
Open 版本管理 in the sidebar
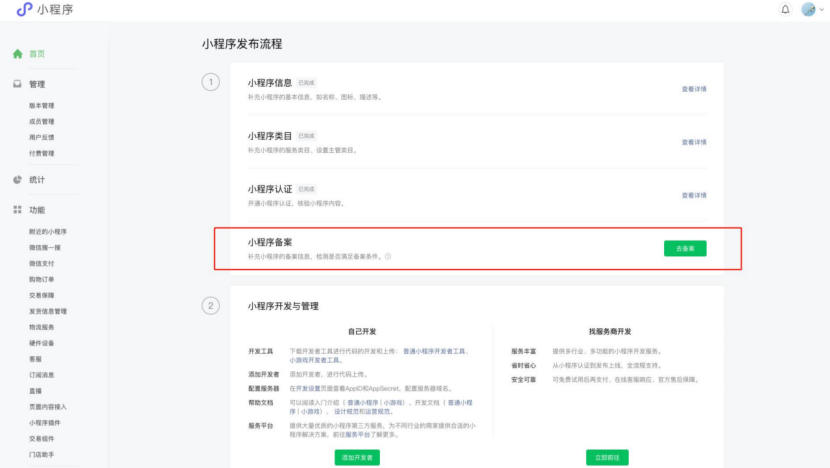(x=42, y=106)
